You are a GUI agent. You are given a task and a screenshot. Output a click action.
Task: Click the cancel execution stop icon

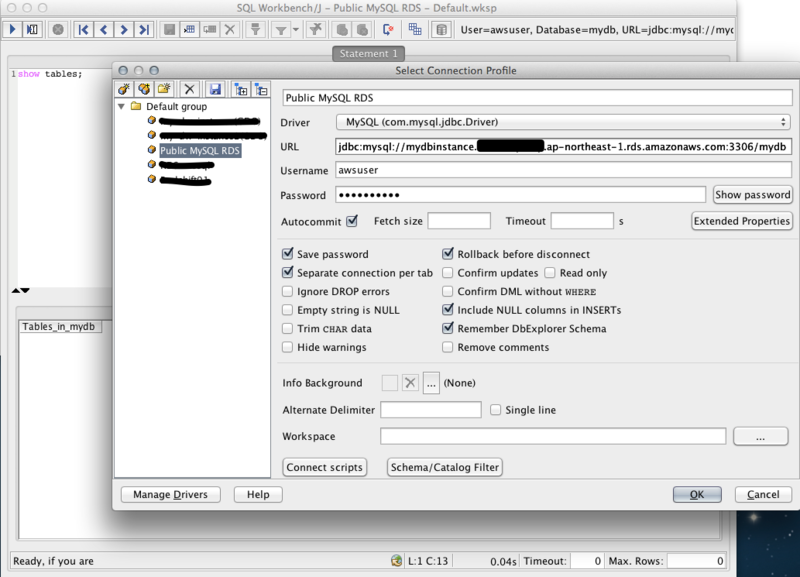tap(58, 30)
